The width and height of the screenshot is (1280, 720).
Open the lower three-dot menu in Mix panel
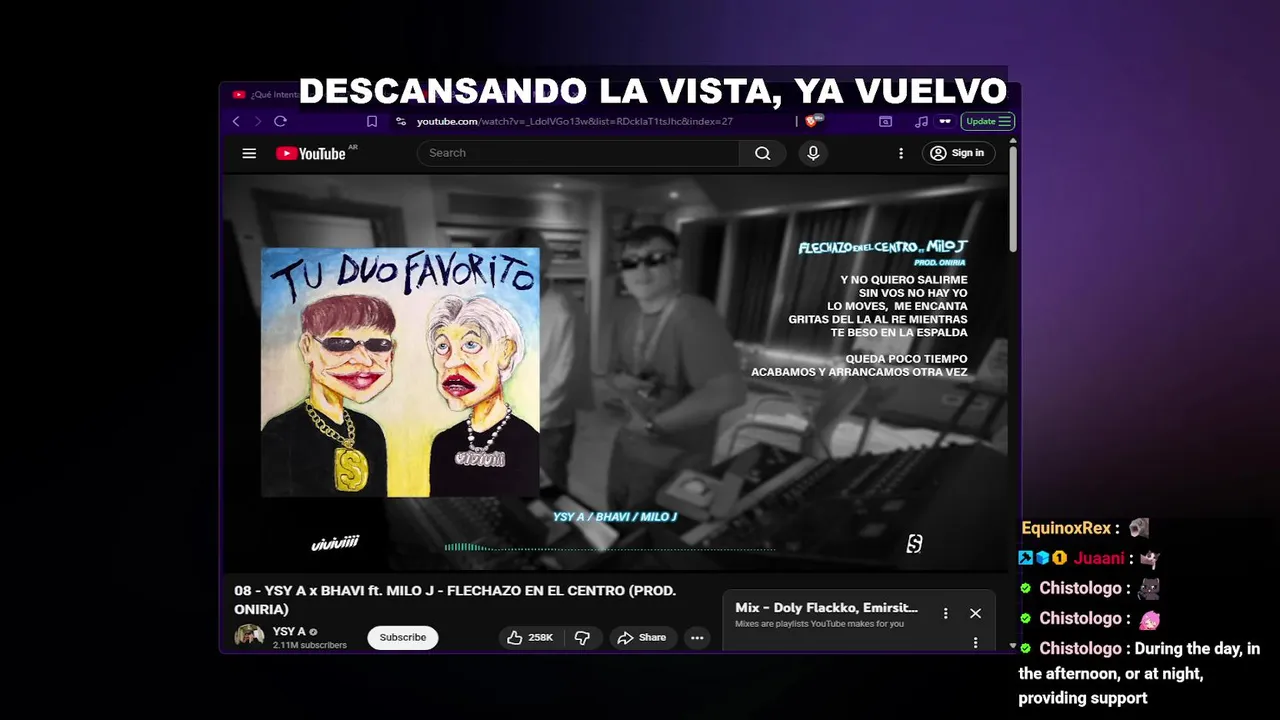(x=975, y=642)
